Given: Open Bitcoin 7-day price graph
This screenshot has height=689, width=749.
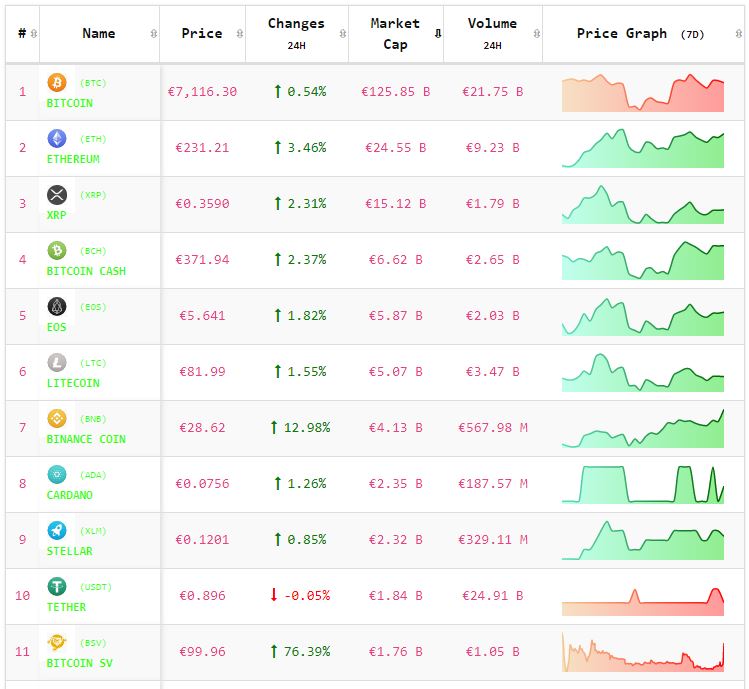Looking at the screenshot, I should pyautogui.click(x=643, y=93).
